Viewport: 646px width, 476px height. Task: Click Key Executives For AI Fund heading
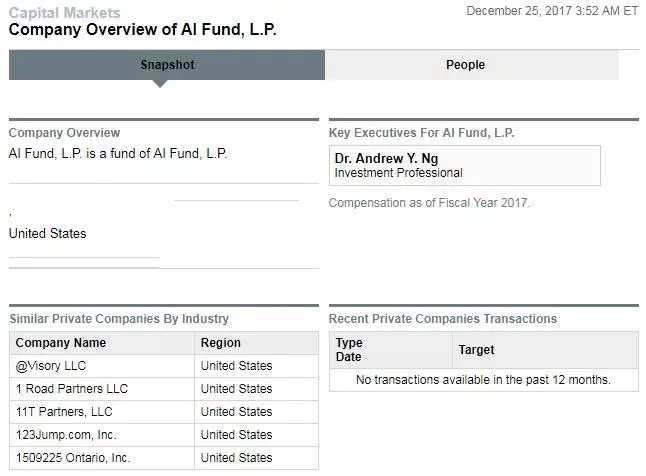[422, 133]
